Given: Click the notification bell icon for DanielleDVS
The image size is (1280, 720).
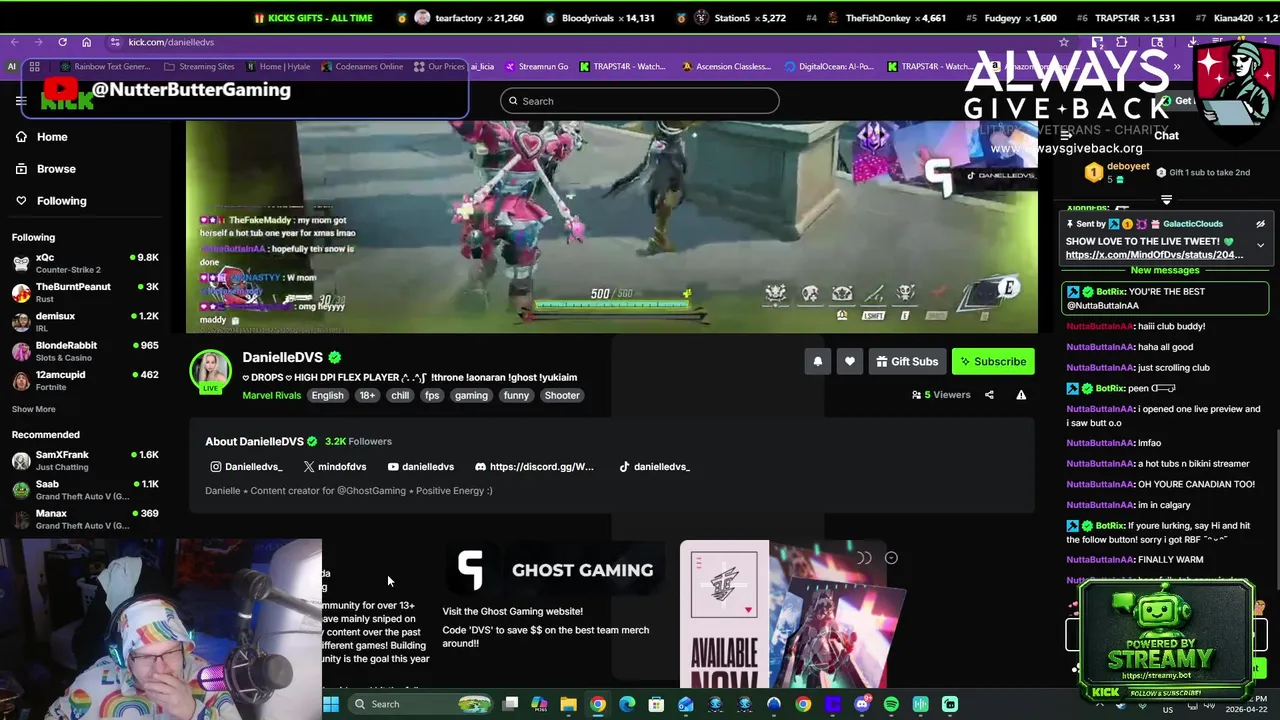Looking at the screenshot, I should point(817,361).
